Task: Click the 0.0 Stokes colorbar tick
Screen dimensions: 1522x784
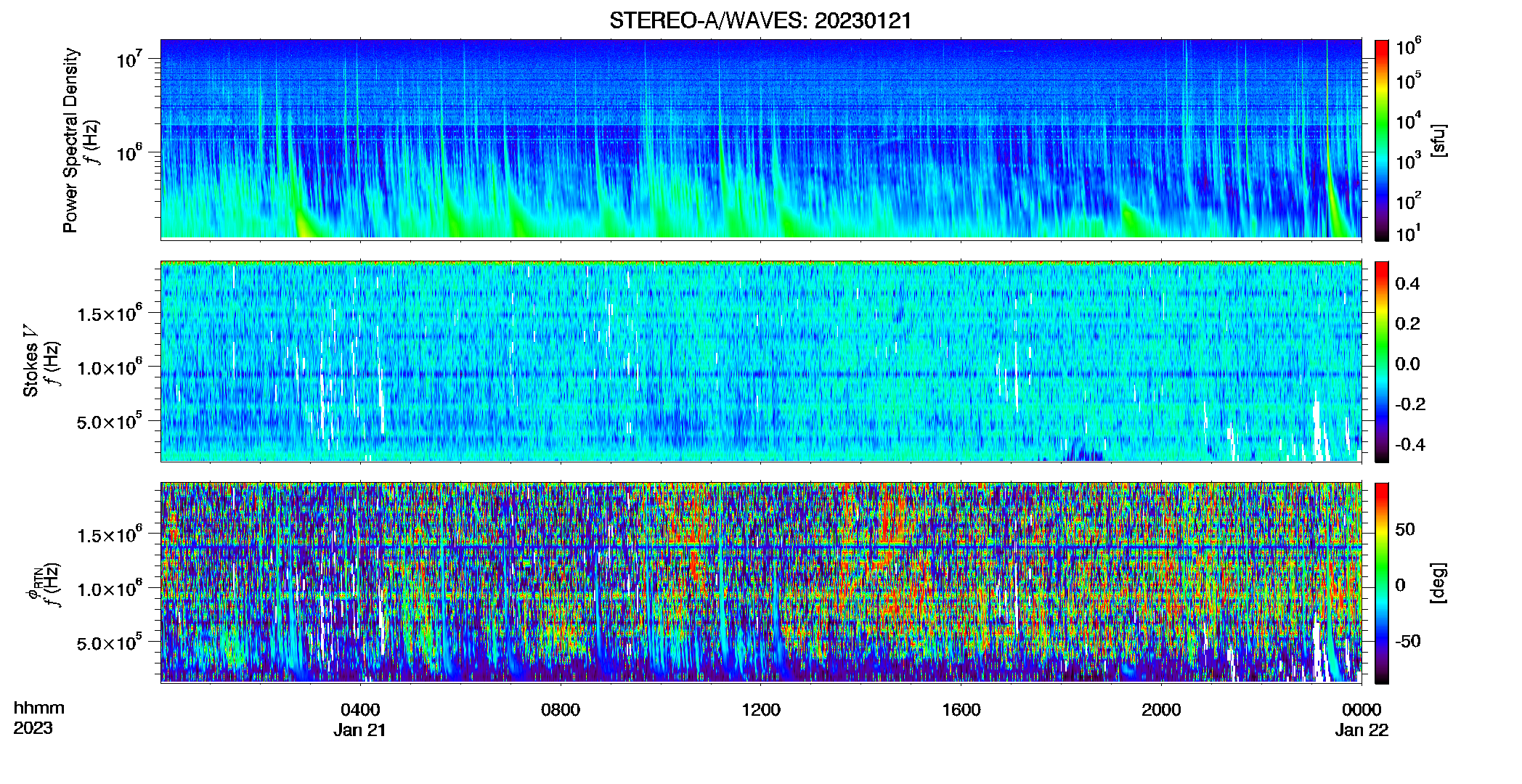Action: coord(1407,364)
